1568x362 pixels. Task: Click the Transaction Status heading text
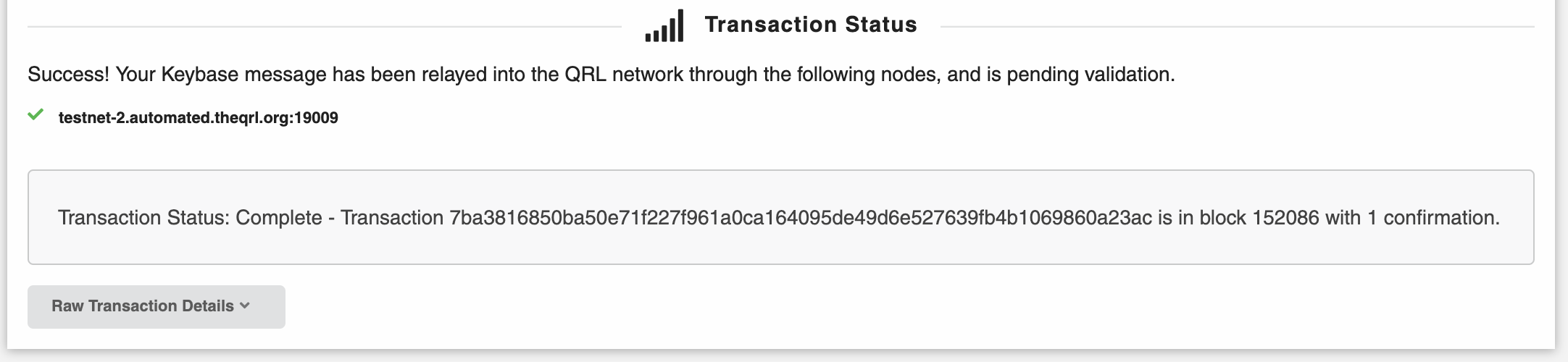pyautogui.click(x=811, y=25)
